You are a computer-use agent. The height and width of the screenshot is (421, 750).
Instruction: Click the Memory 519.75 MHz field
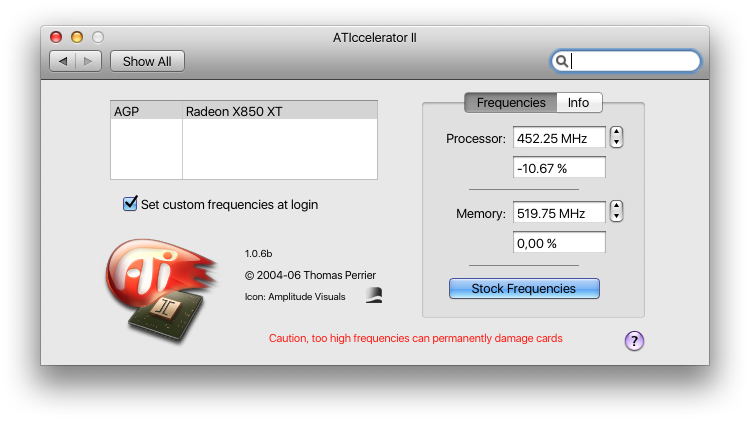[x=559, y=212]
